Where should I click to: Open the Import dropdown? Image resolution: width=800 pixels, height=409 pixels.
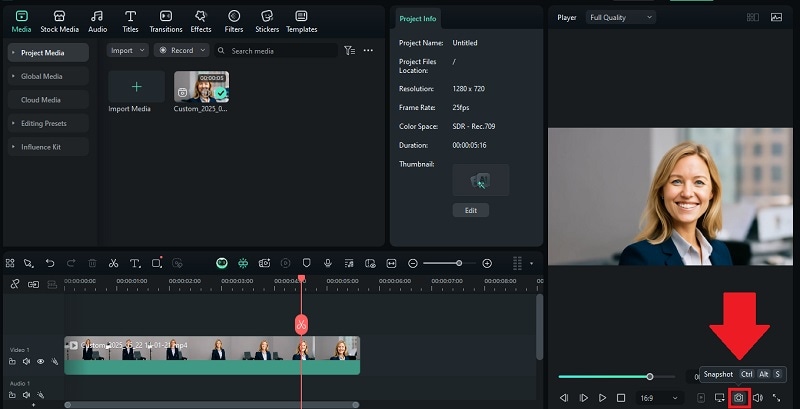(128, 50)
